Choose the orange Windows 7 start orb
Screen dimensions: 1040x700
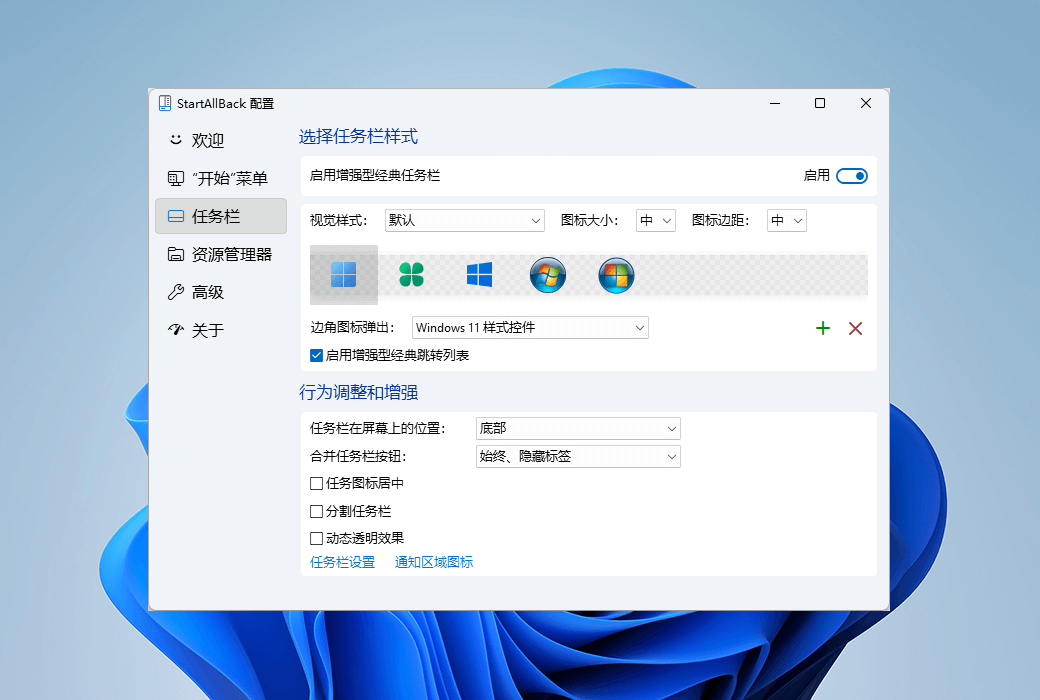pyautogui.click(x=615, y=274)
